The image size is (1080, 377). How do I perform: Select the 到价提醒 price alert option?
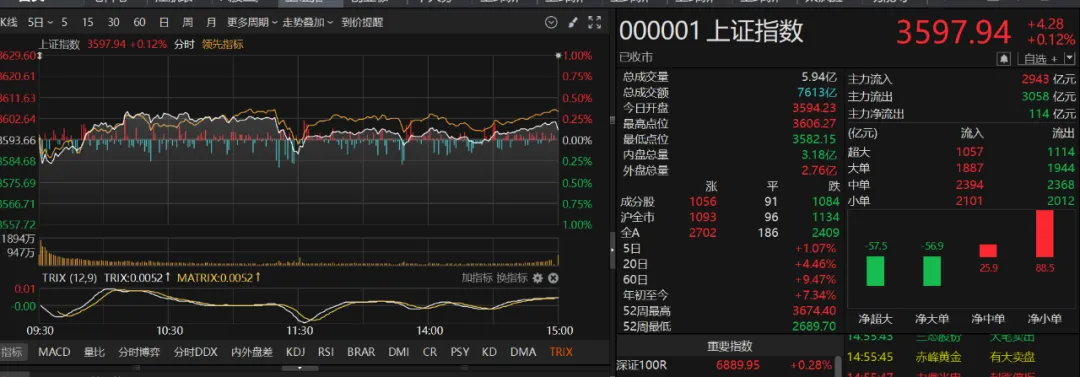(x=362, y=23)
